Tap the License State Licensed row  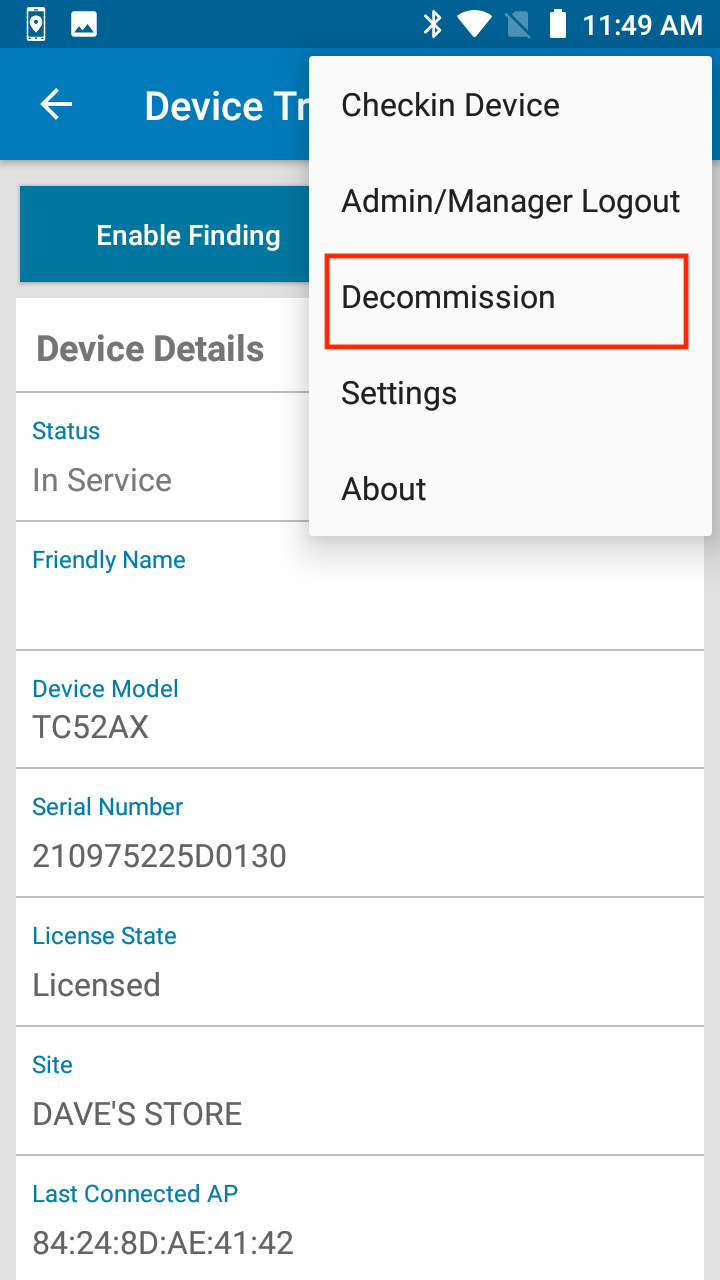(x=360, y=962)
